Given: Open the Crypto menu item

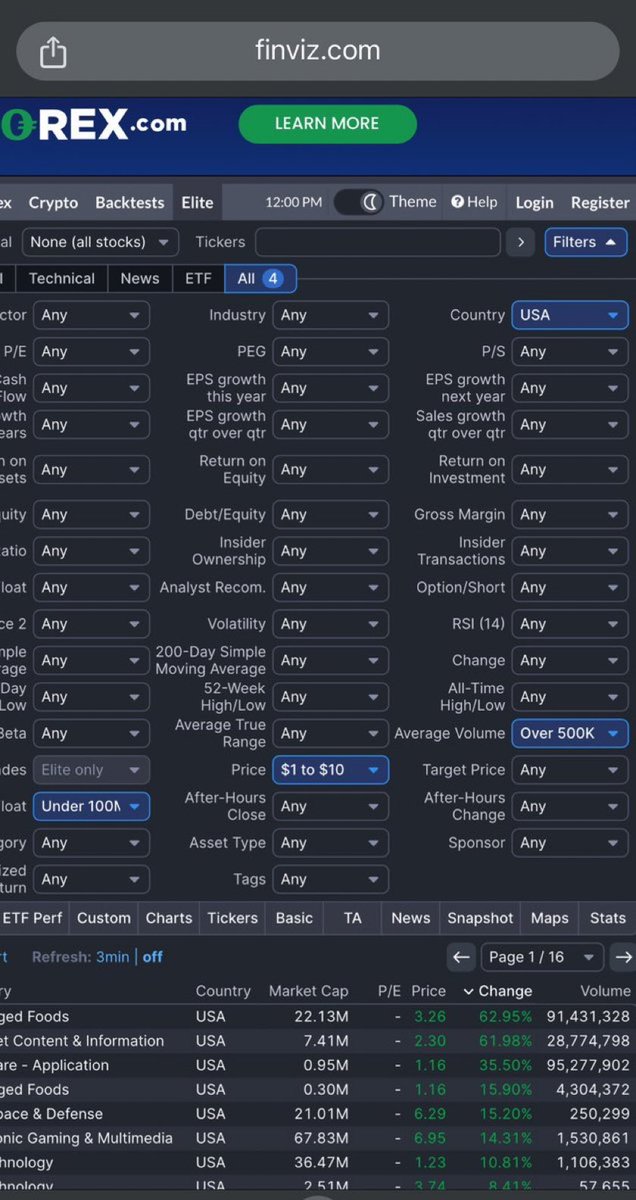Looking at the screenshot, I should 53,202.
